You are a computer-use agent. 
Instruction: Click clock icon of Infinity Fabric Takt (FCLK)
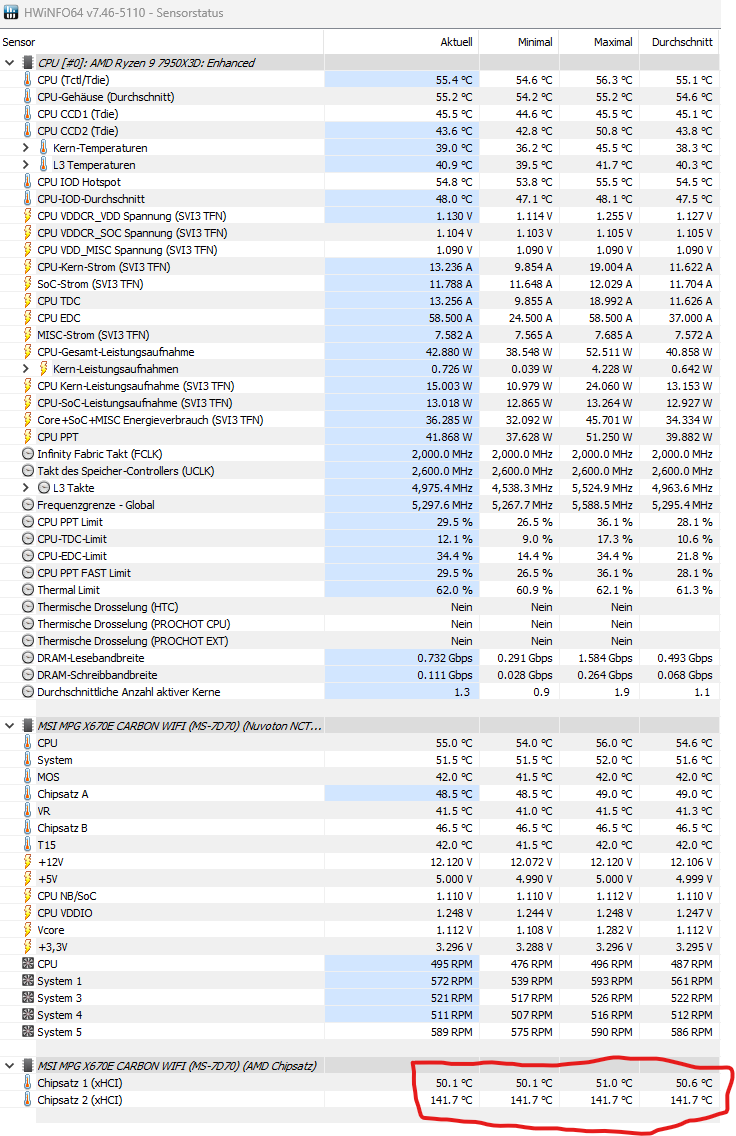(28, 454)
